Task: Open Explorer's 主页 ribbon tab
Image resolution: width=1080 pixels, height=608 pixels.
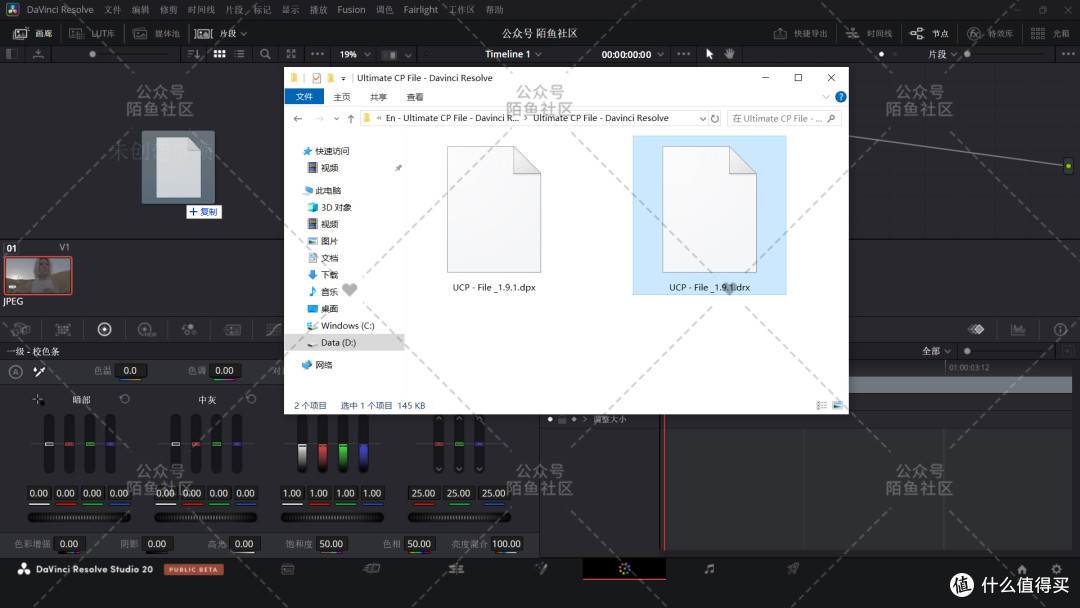Action: 342,97
